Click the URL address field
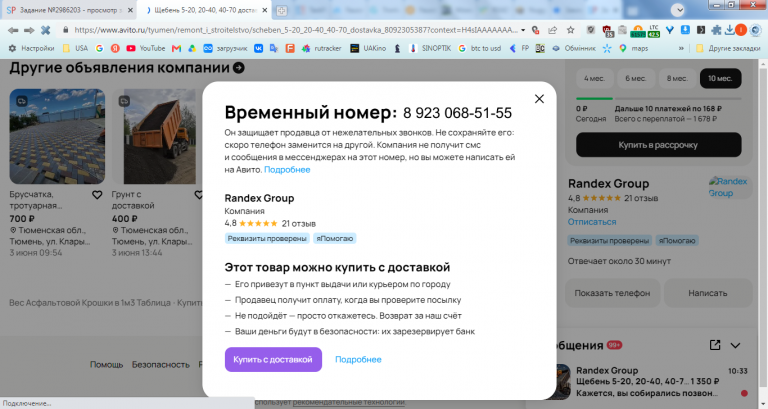This screenshot has height=409, width=768. pyautogui.click(x=295, y=30)
